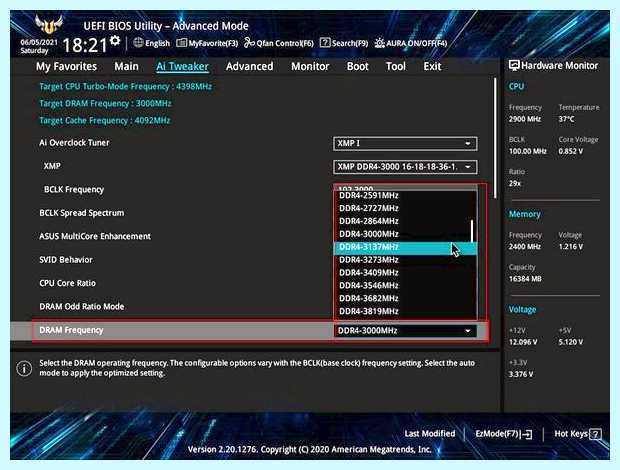The width and height of the screenshot is (620, 470).
Task: Click the 16384 MB capacity value
Action: pyautogui.click(x=525, y=279)
